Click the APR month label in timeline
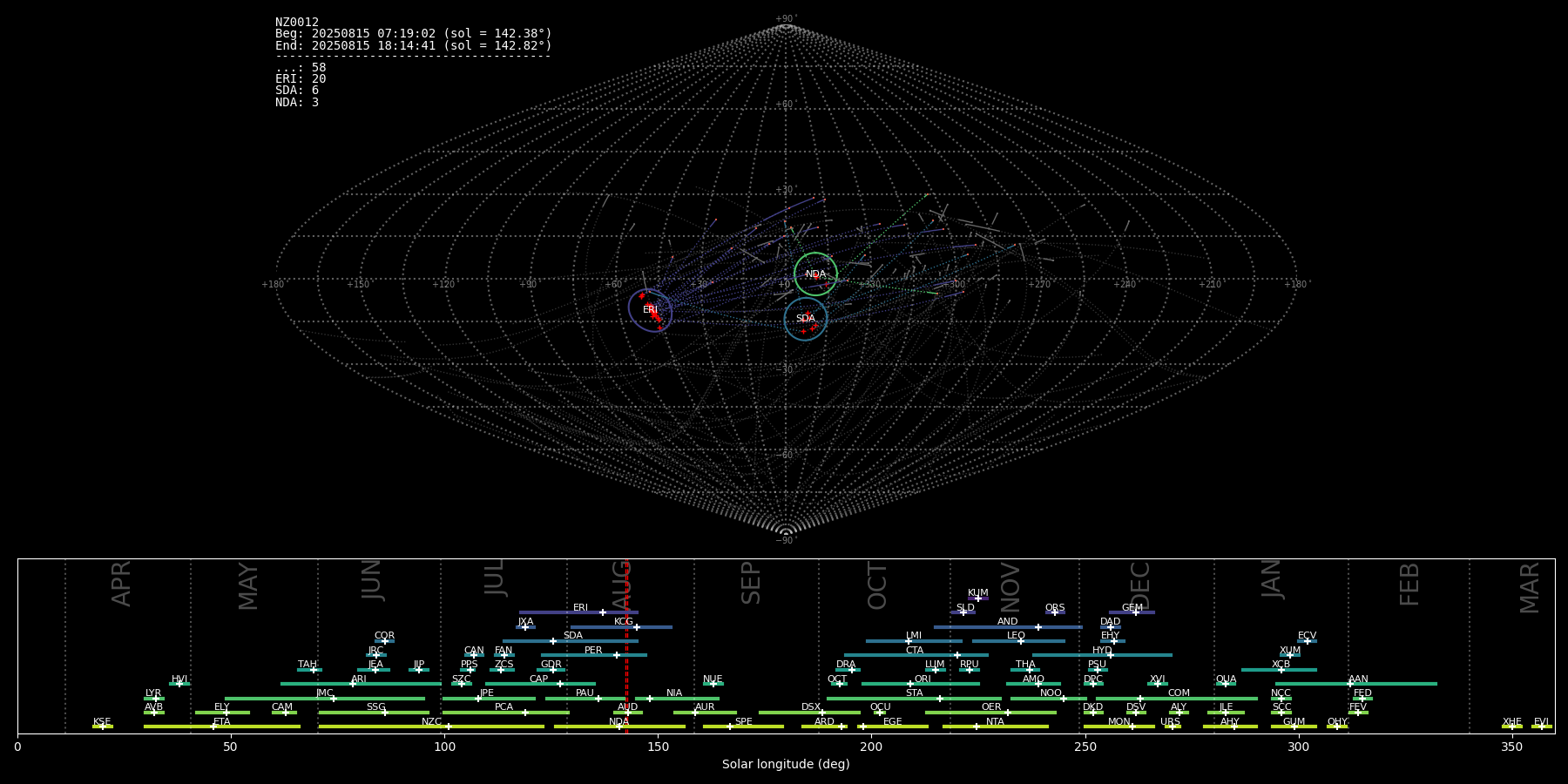 pyautogui.click(x=122, y=584)
